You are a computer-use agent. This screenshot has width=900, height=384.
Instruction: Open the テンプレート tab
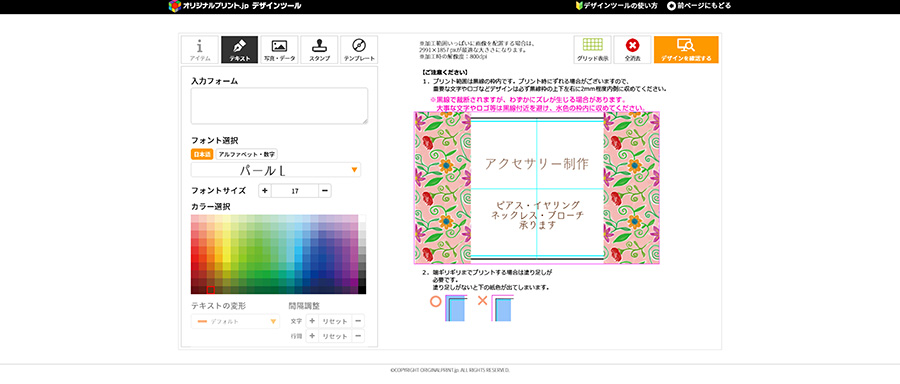(x=359, y=49)
